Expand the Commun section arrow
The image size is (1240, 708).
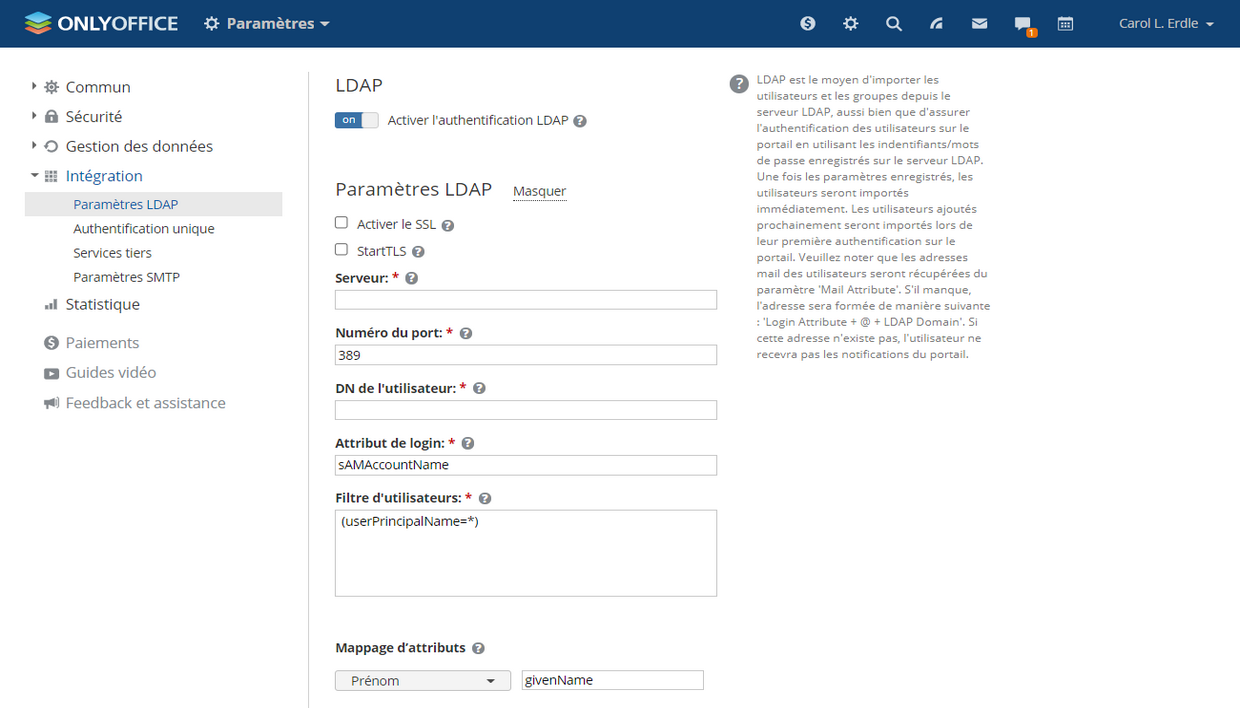pyautogui.click(x=34, y=87)
